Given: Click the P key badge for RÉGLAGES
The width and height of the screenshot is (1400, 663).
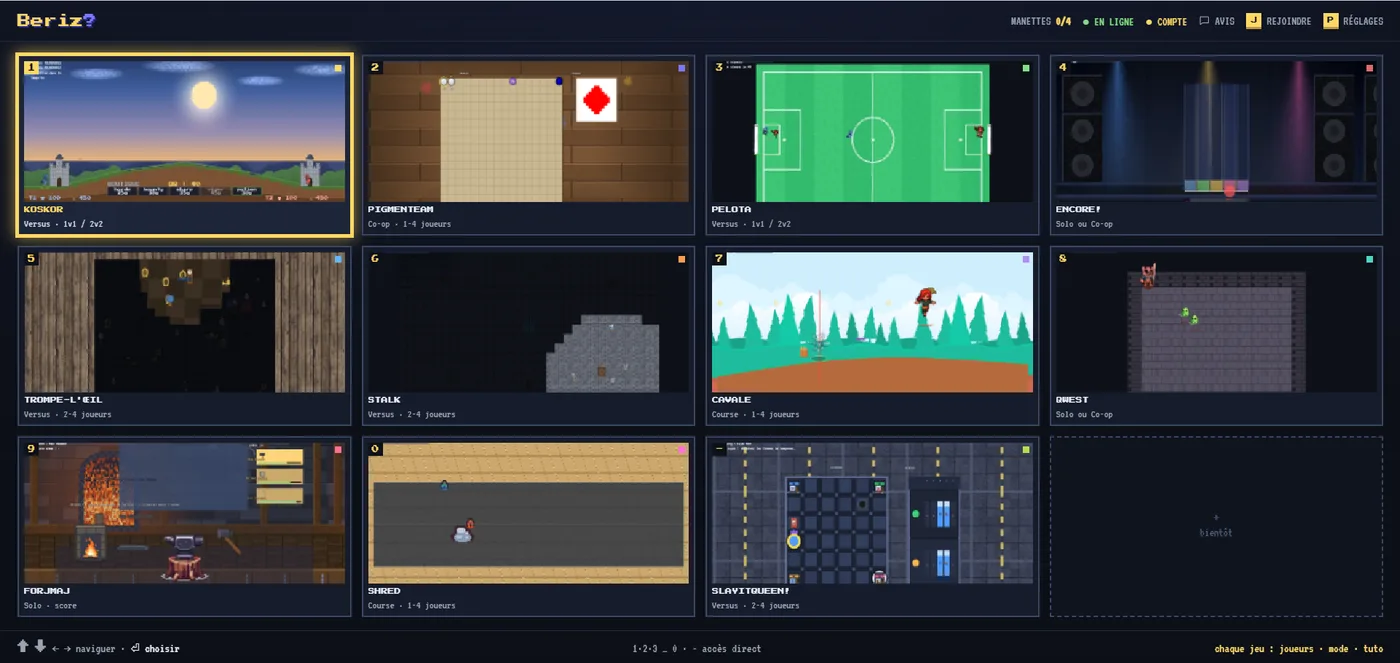Looking at the screenshot, I should click(1330, 21).
